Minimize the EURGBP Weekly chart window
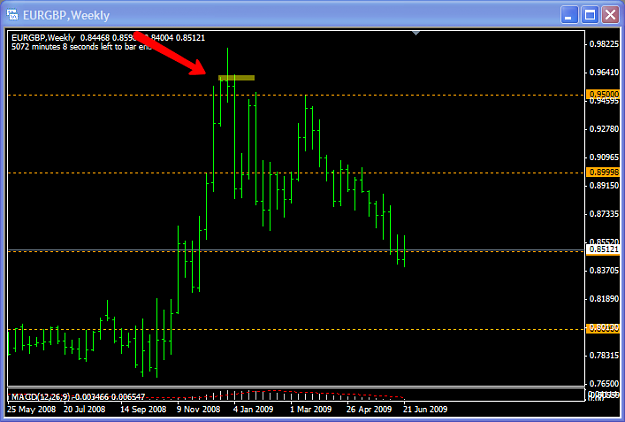The height and width of the screenshot is (422, 625). 568,15
